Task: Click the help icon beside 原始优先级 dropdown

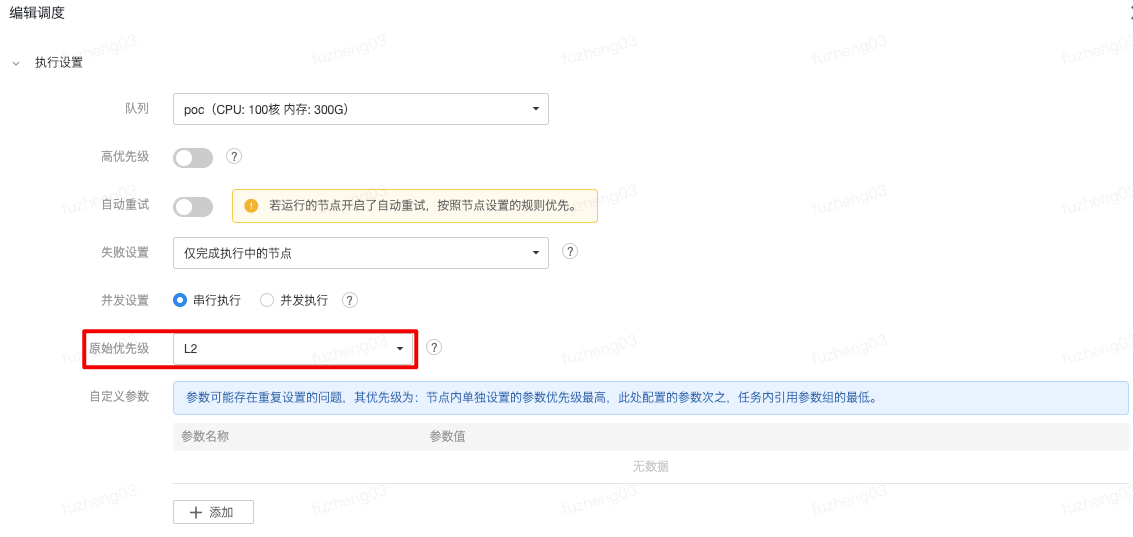Action: pyautogui.click(x=434, y=347)
